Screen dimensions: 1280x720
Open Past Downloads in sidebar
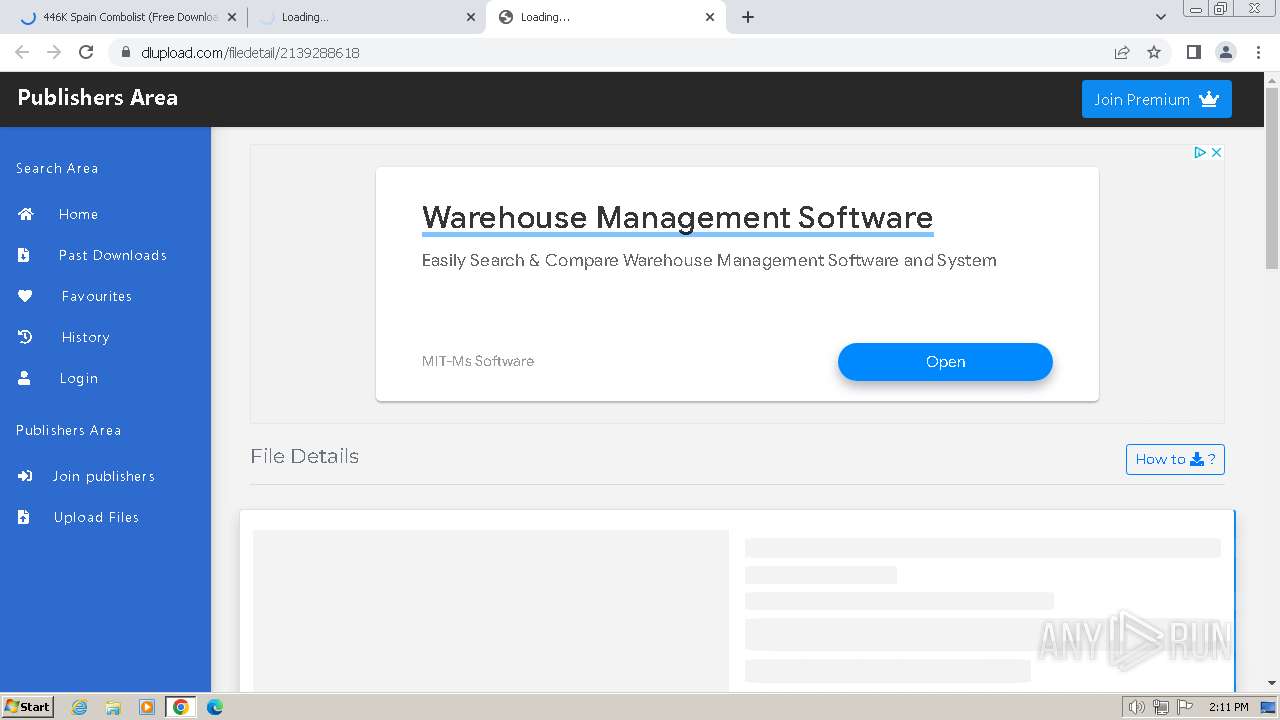tap(112, 255)
